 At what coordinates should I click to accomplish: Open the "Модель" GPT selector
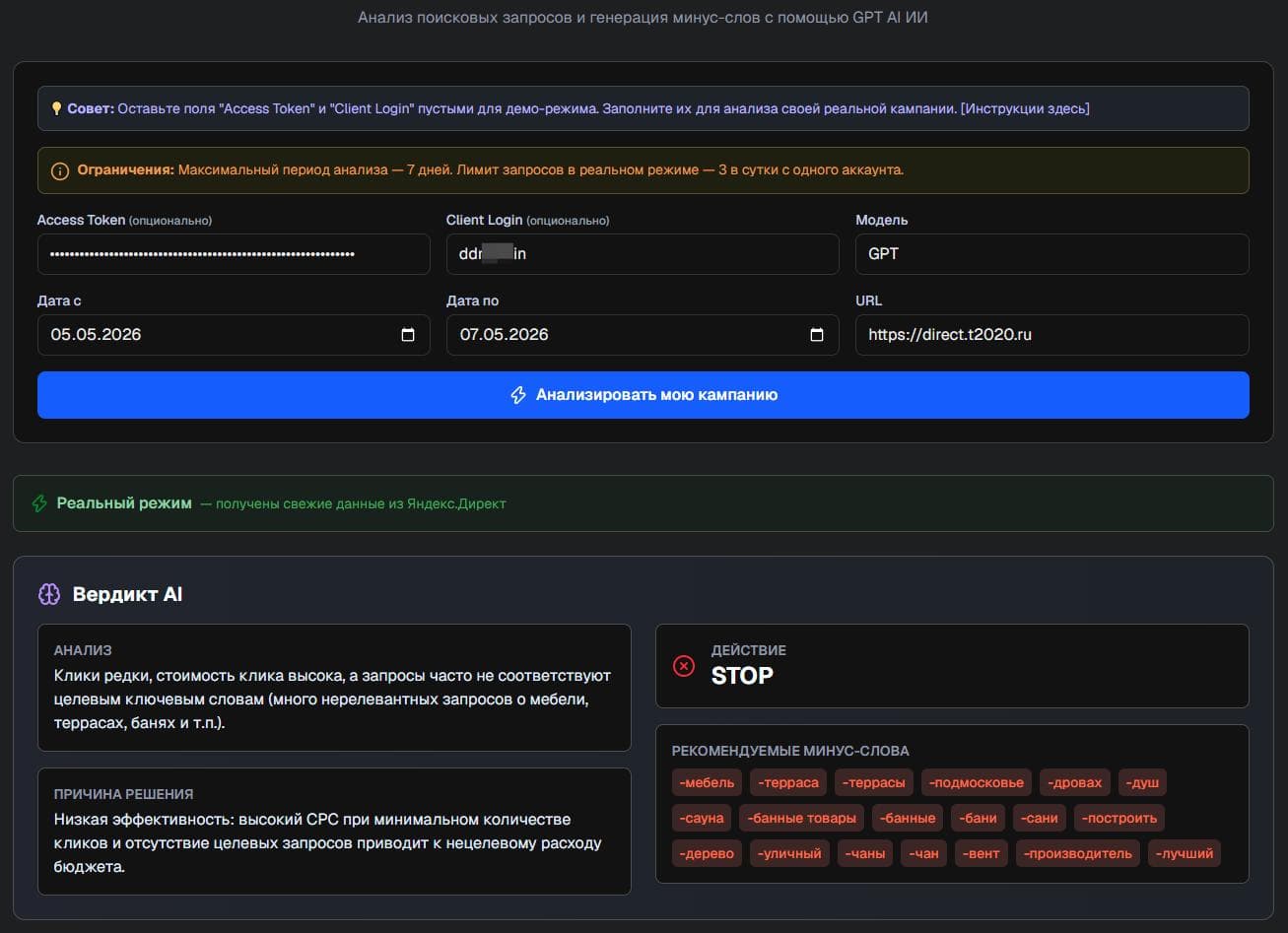point(1051,254)
